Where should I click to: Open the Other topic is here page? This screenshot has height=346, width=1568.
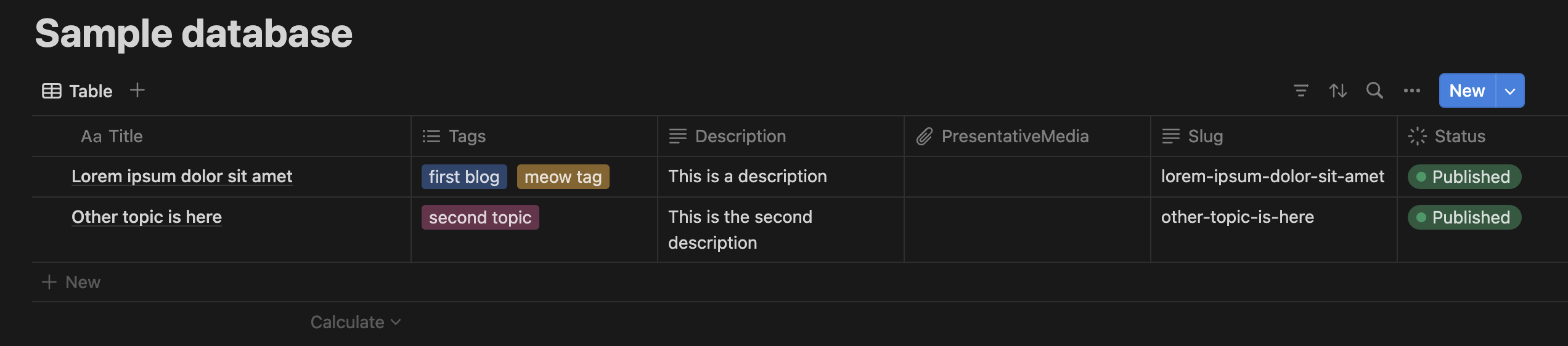147,217
